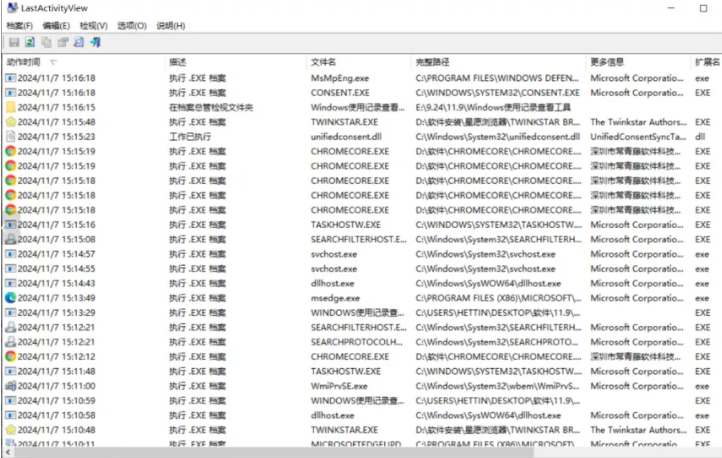Select the MsMpEng.exe row
The width and height of the screenshot is (722, 458).
tap(340, 78)
